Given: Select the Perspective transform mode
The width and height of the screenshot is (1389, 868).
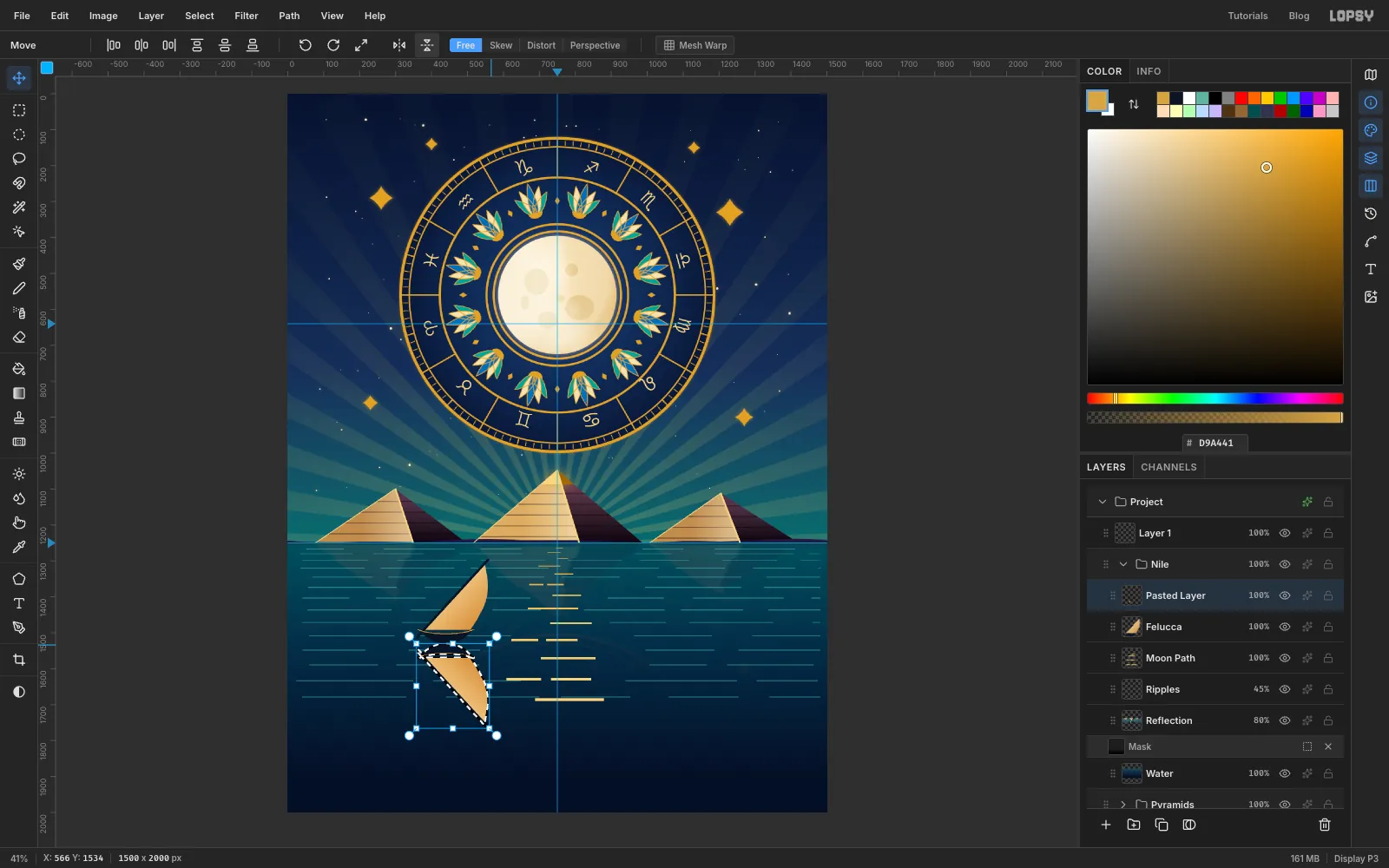Looking at the screenshot, I should coord(595,45).
